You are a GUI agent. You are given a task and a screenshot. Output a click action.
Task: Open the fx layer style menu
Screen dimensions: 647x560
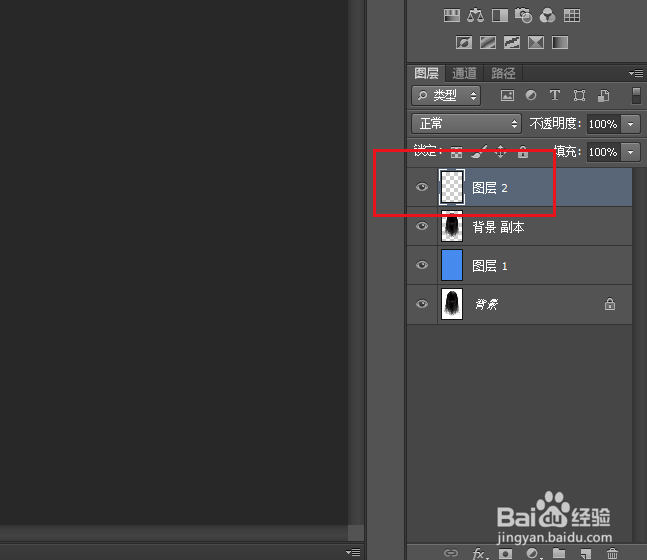(479, 553)
